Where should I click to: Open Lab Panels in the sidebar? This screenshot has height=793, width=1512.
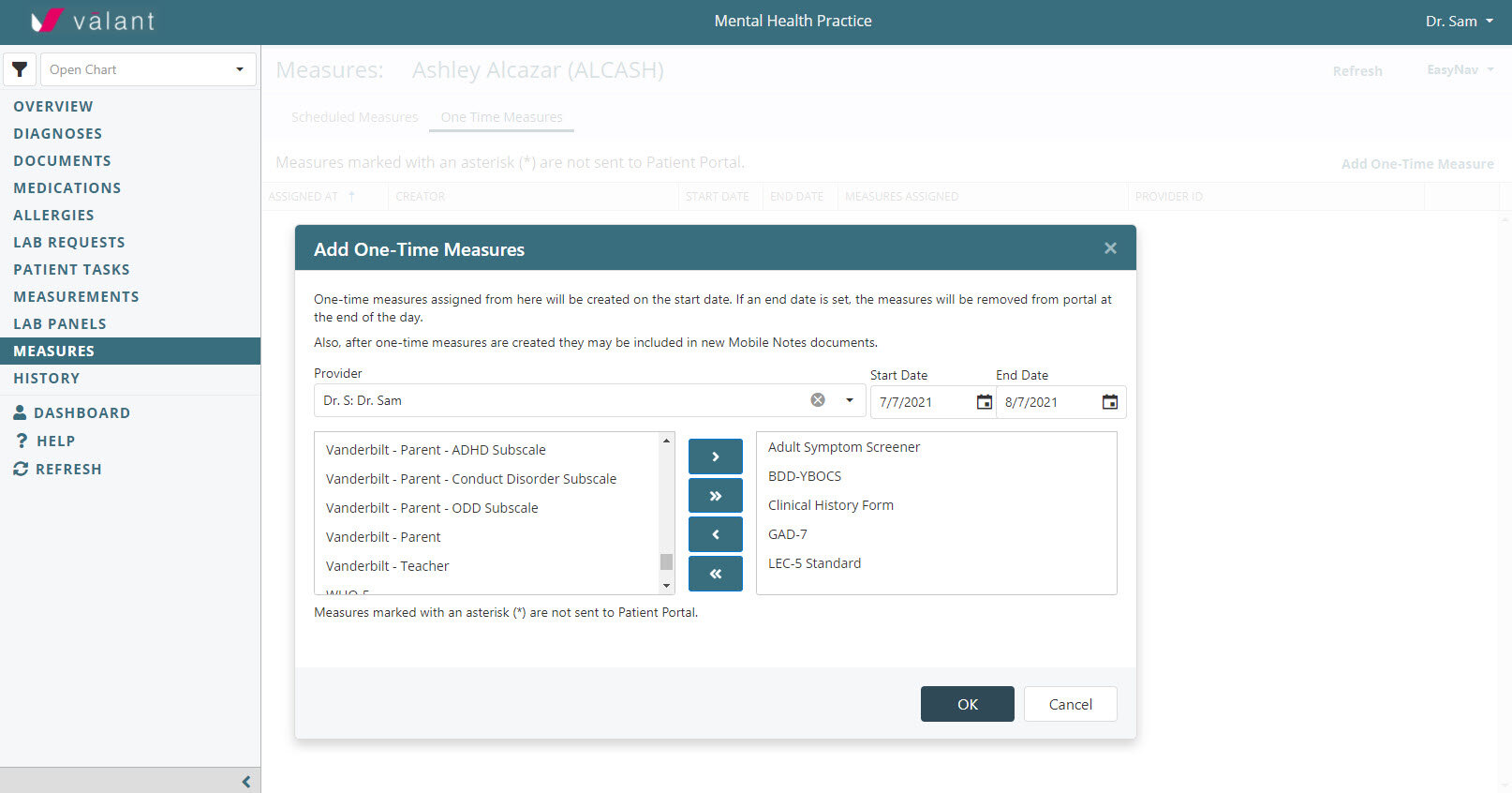[60, 324]
